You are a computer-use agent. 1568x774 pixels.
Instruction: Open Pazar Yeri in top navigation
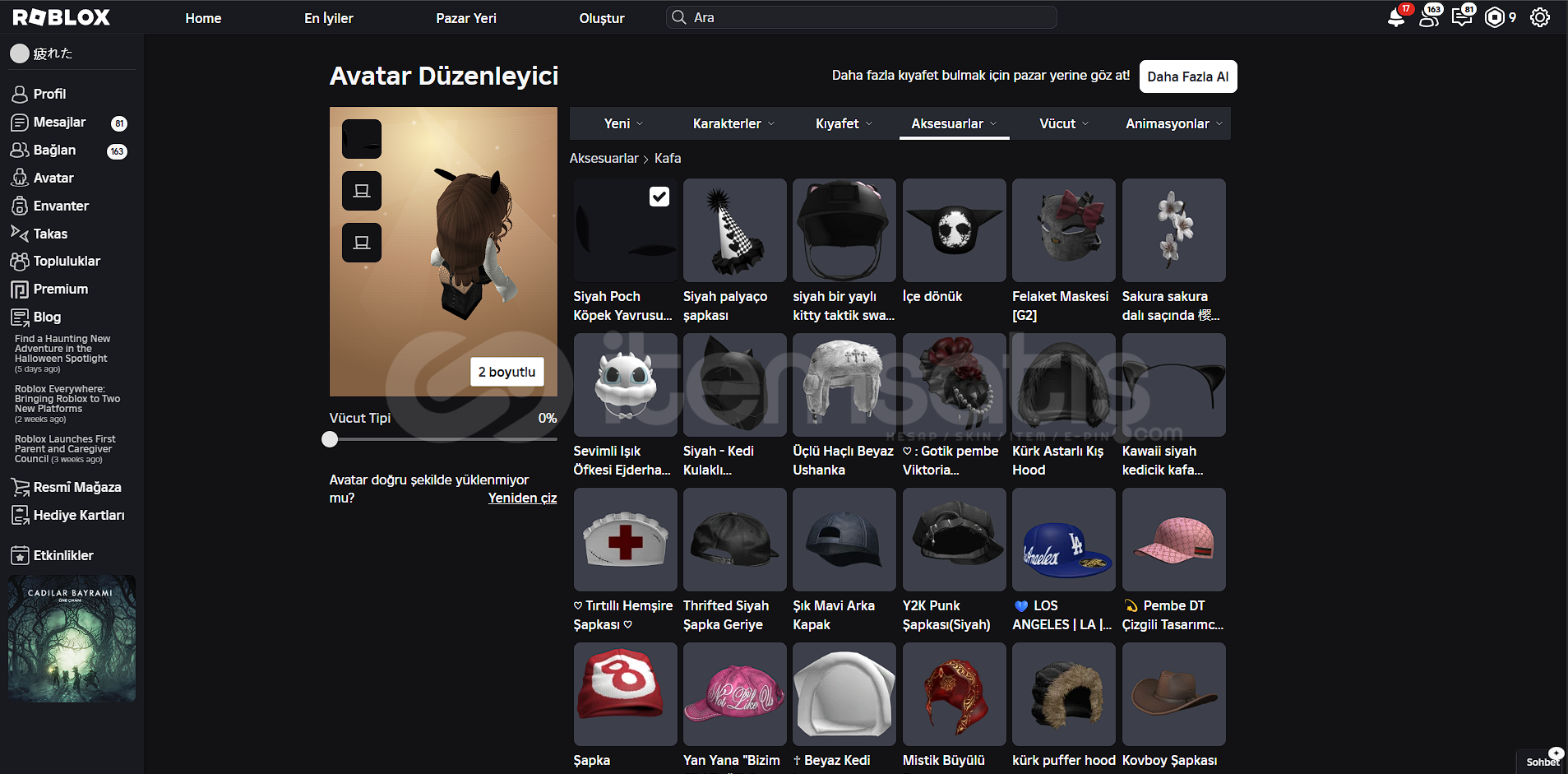[465, 18]
